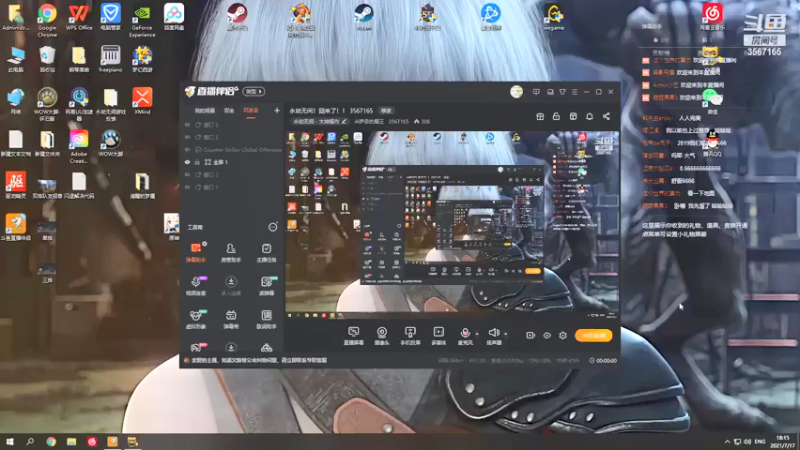Click the record video icon near start button
This screenshot has height=450, width=800.
tap(531, 335)
